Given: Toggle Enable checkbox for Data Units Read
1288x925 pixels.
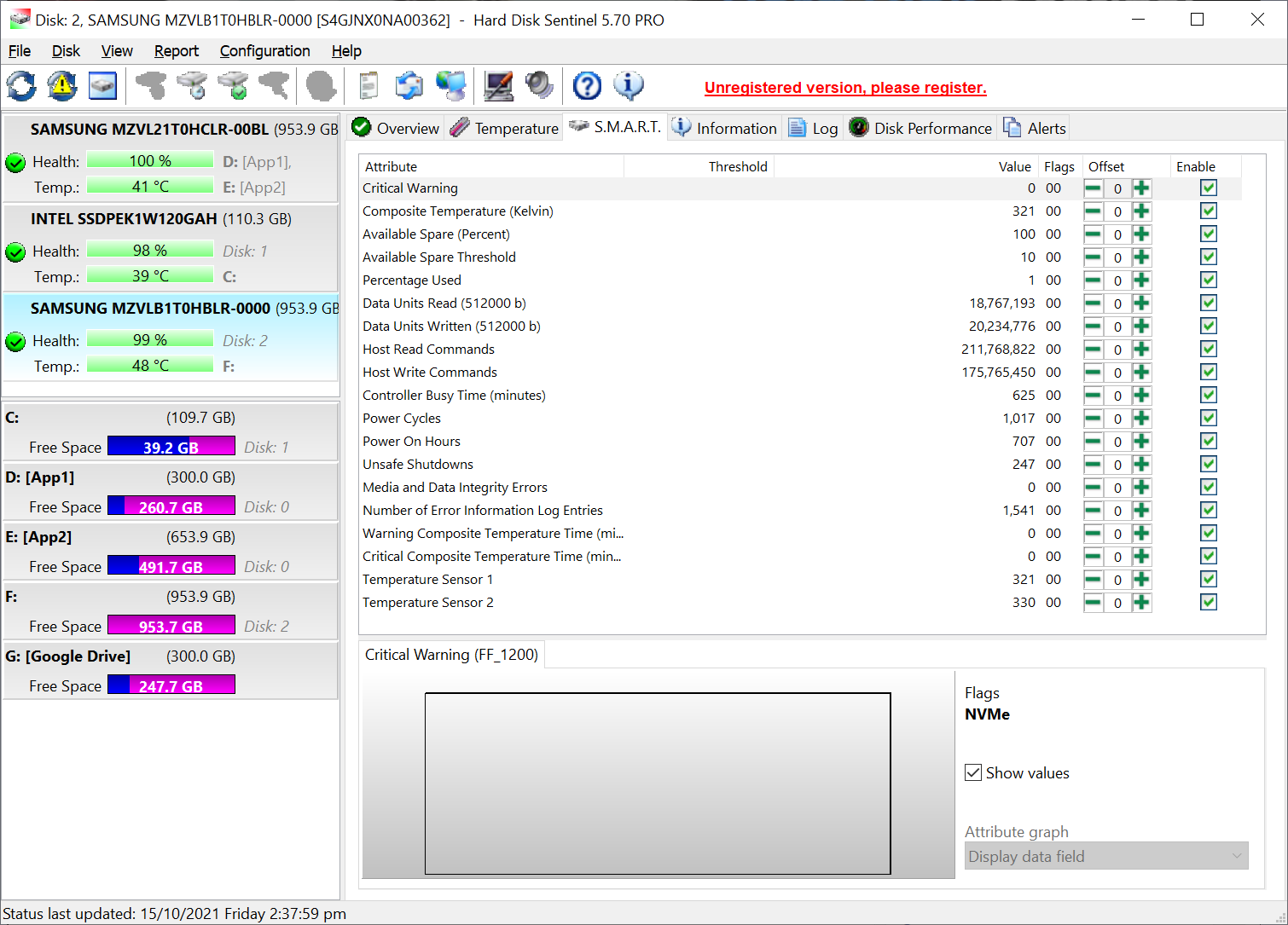Looking at the screenshot, I should 1208,303.
